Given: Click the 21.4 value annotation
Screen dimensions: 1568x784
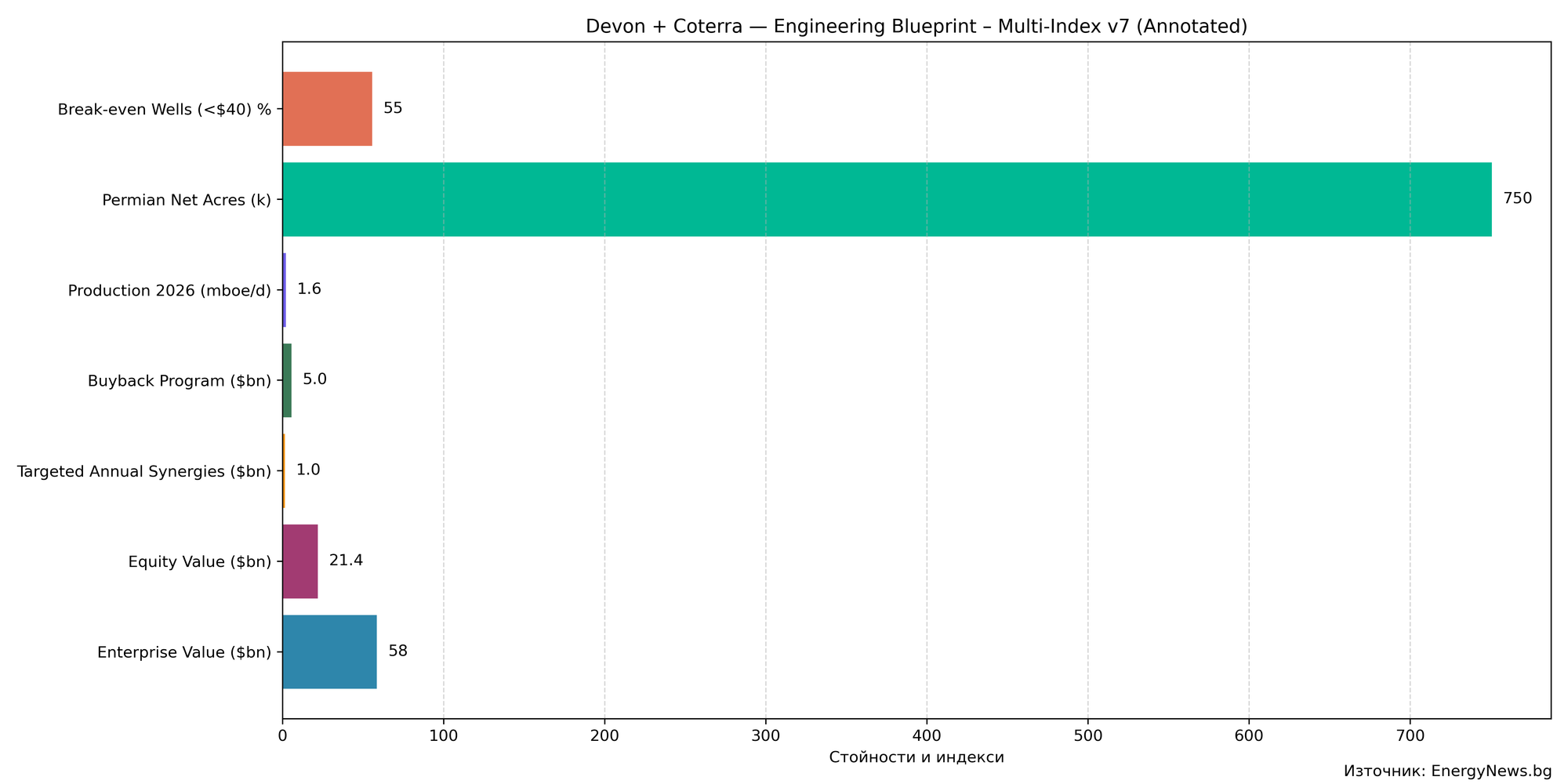Looking at the screenshot, I should click(346, 561).
